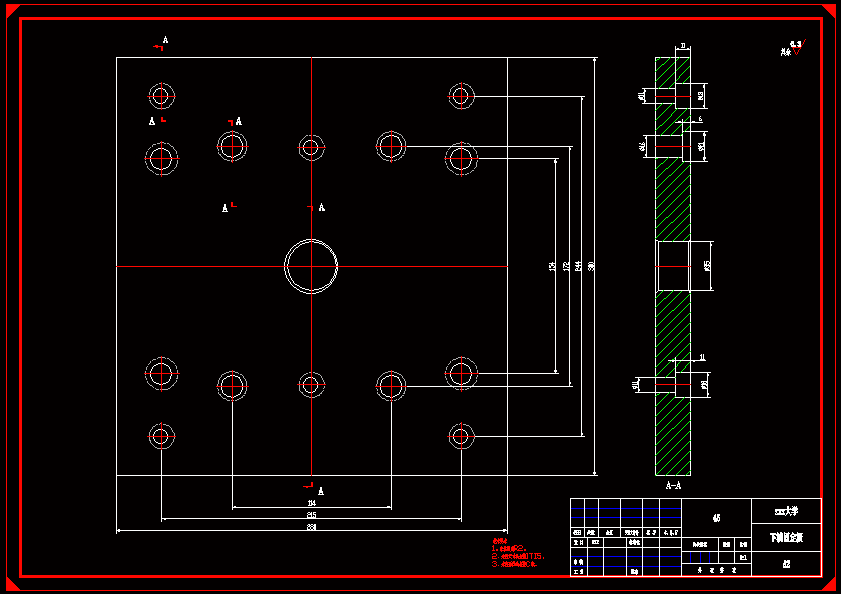Image resolution: width=841 pixels, height=594 pixels.
Task: Select the green hatched section view body
Action: tap(673, 266)
